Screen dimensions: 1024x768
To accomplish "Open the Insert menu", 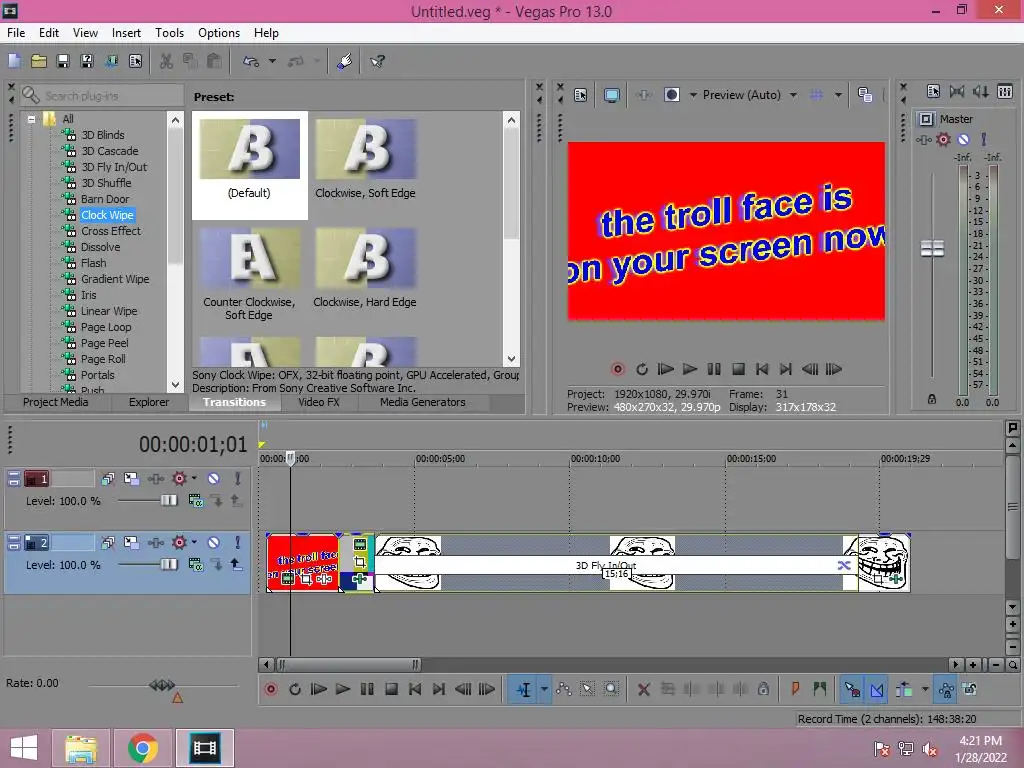I will click(x=126, y=33).
